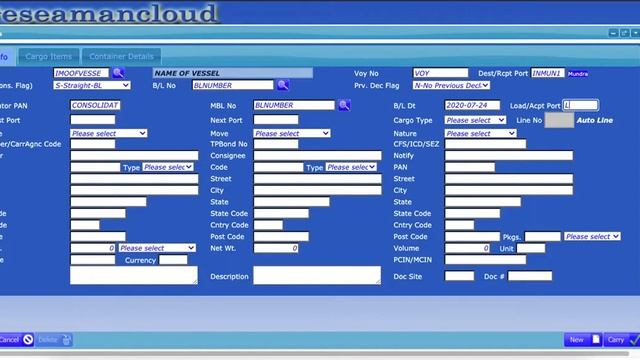Click the Auto Line text

[595, 120]
